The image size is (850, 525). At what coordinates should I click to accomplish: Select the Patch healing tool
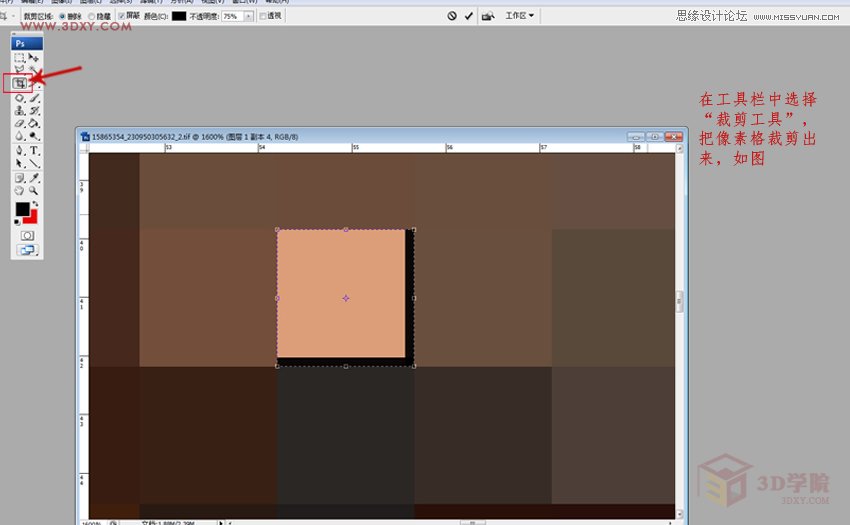20,98
